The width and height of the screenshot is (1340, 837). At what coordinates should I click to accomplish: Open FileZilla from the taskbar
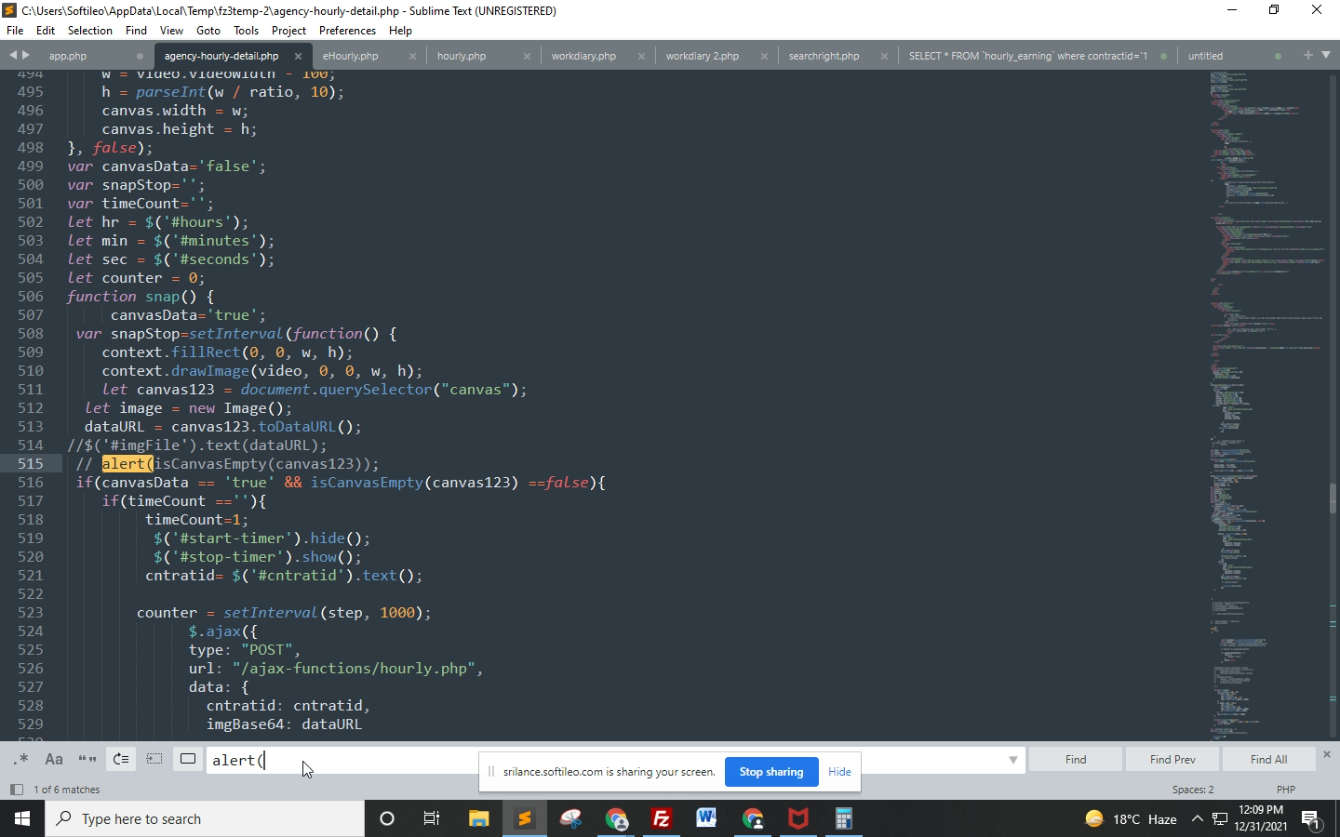point(661,818)
